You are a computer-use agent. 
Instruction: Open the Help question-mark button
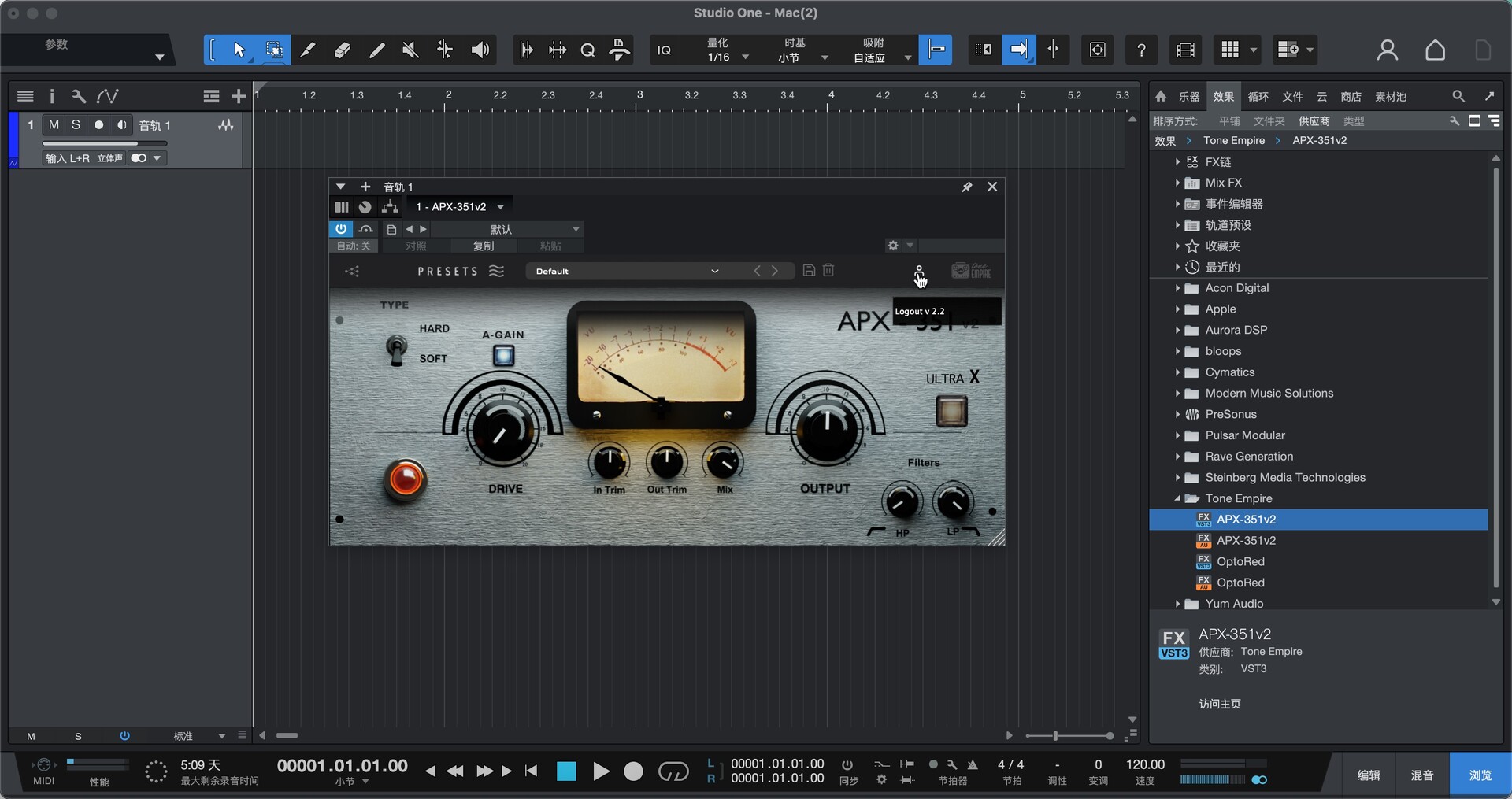(x=1141, y=50)
